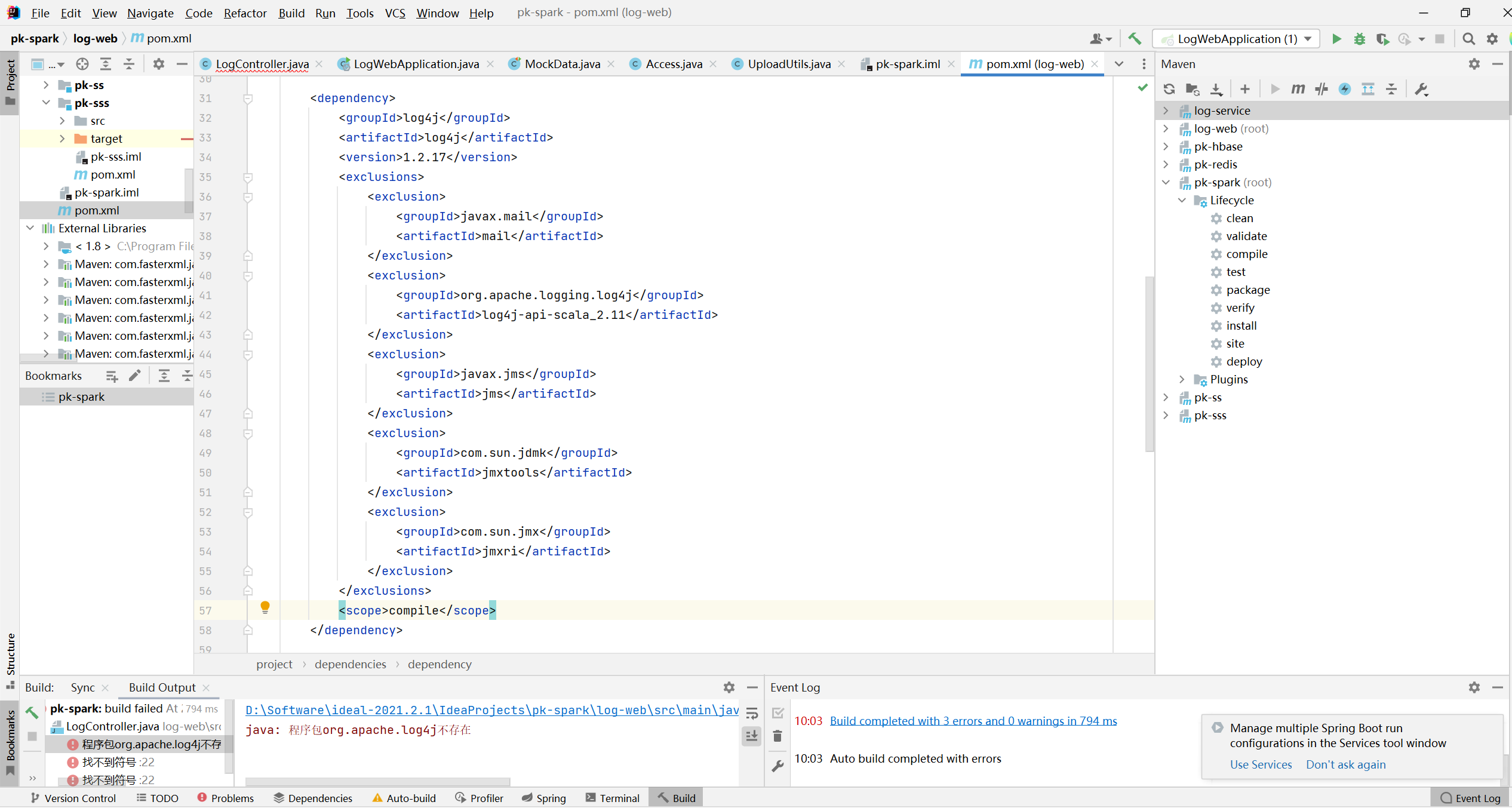This screenshot has width=1512, height=808.
Task: Collapse pk-sss module in project tree
Action: [46, 103]
